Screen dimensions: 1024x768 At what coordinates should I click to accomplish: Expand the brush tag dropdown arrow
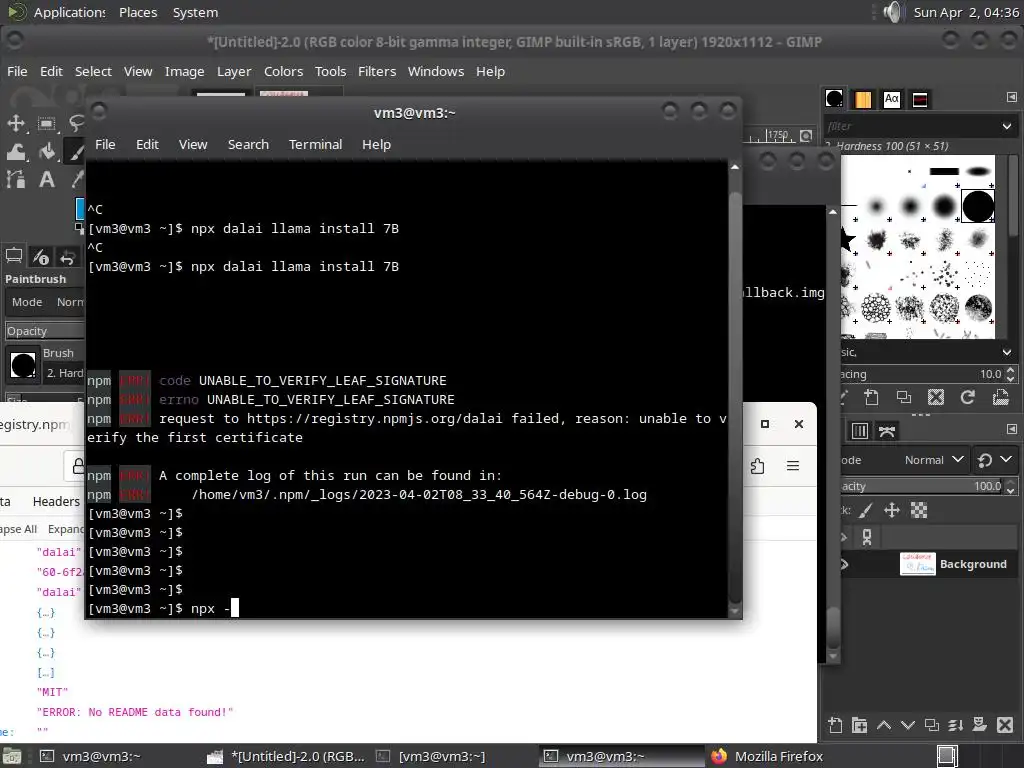point(1006,352)
